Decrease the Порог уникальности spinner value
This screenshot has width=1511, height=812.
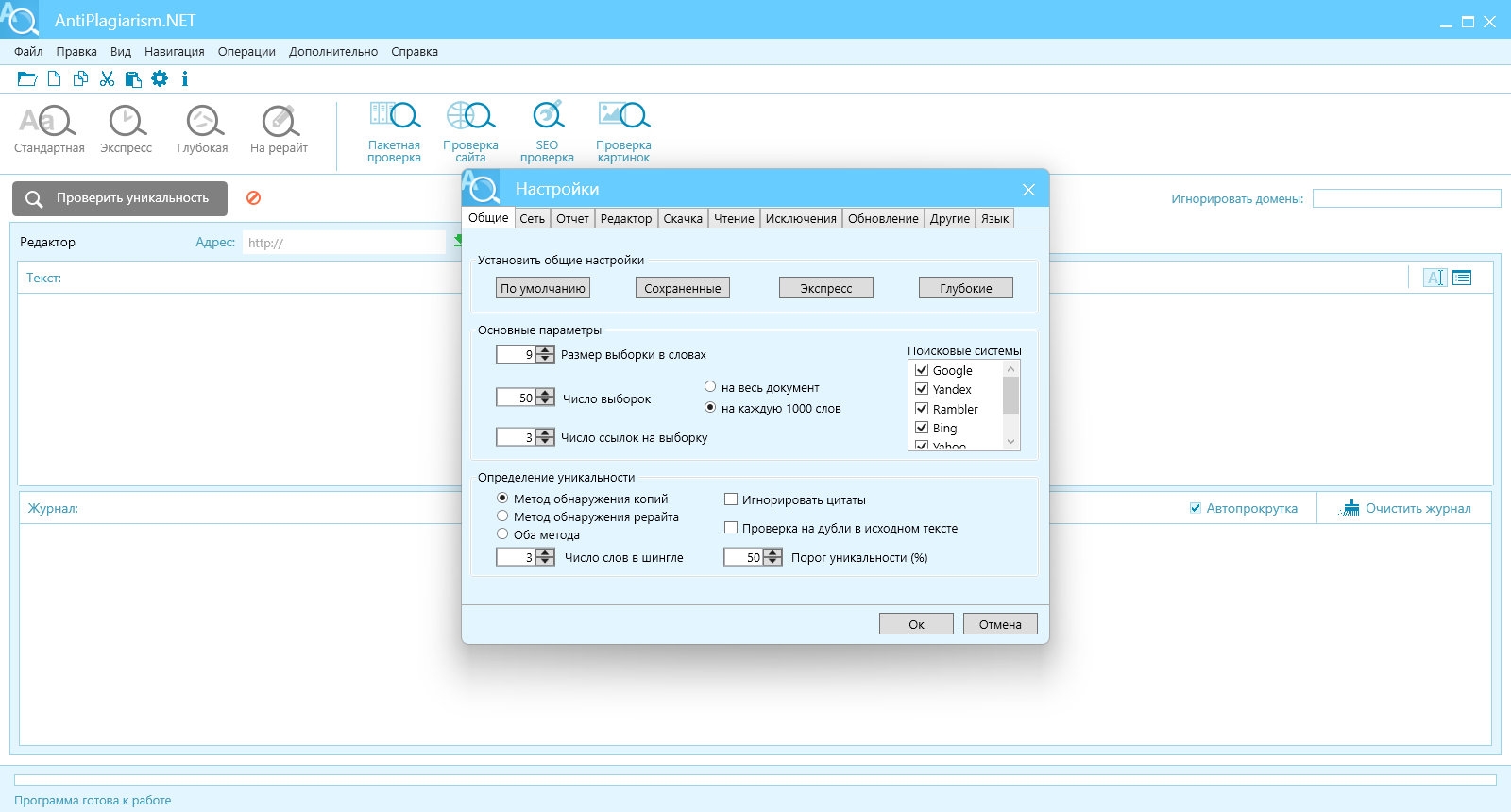tap(772, 562)
